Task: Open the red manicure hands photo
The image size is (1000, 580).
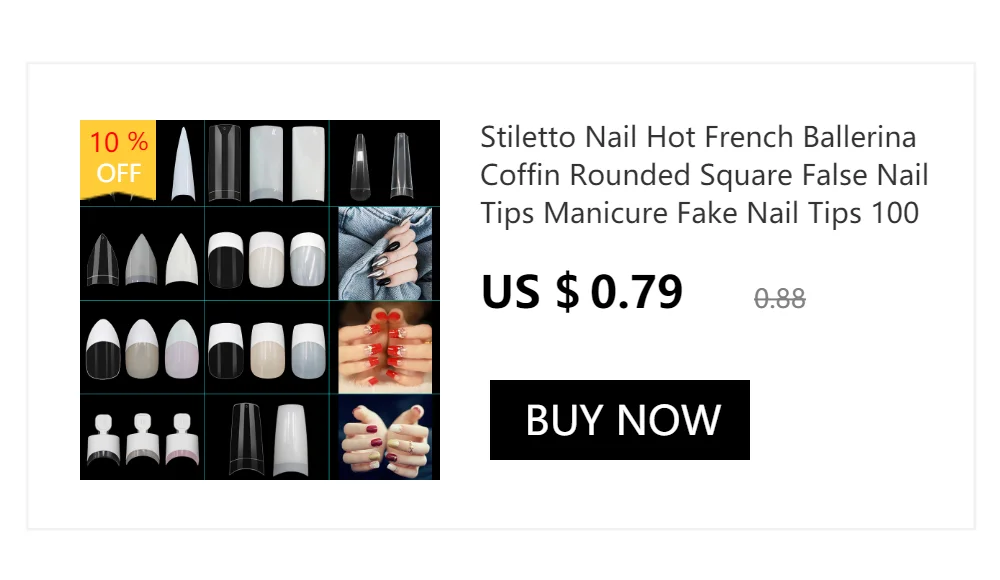Action: tap(385, 348)
